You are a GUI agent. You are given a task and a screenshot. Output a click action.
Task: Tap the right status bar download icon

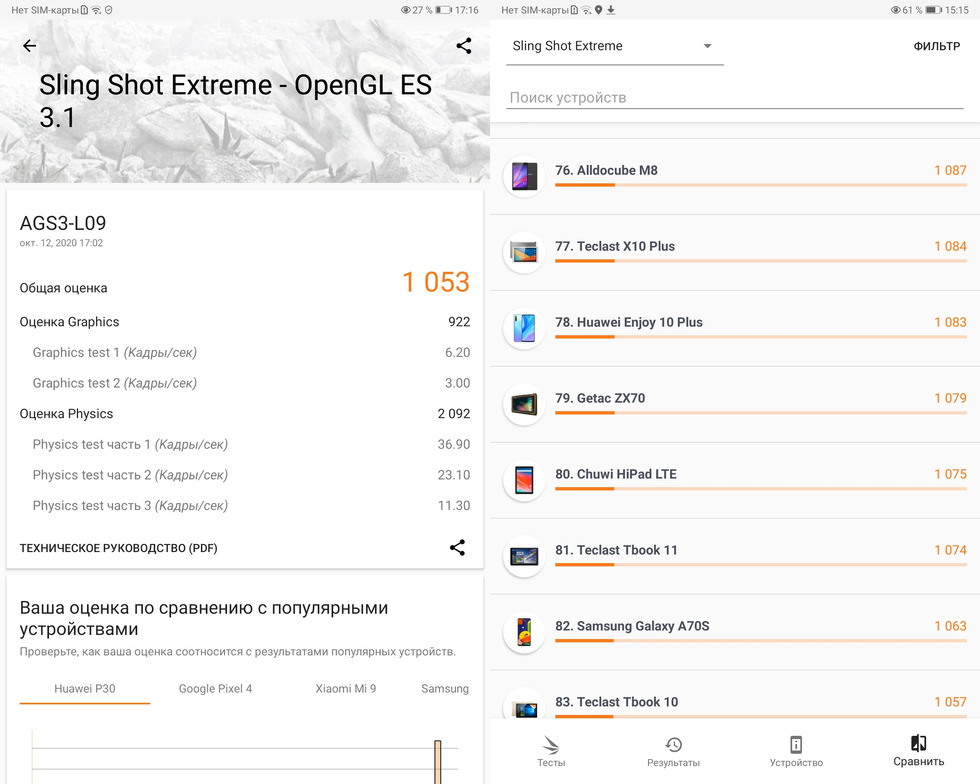[611, 10]
